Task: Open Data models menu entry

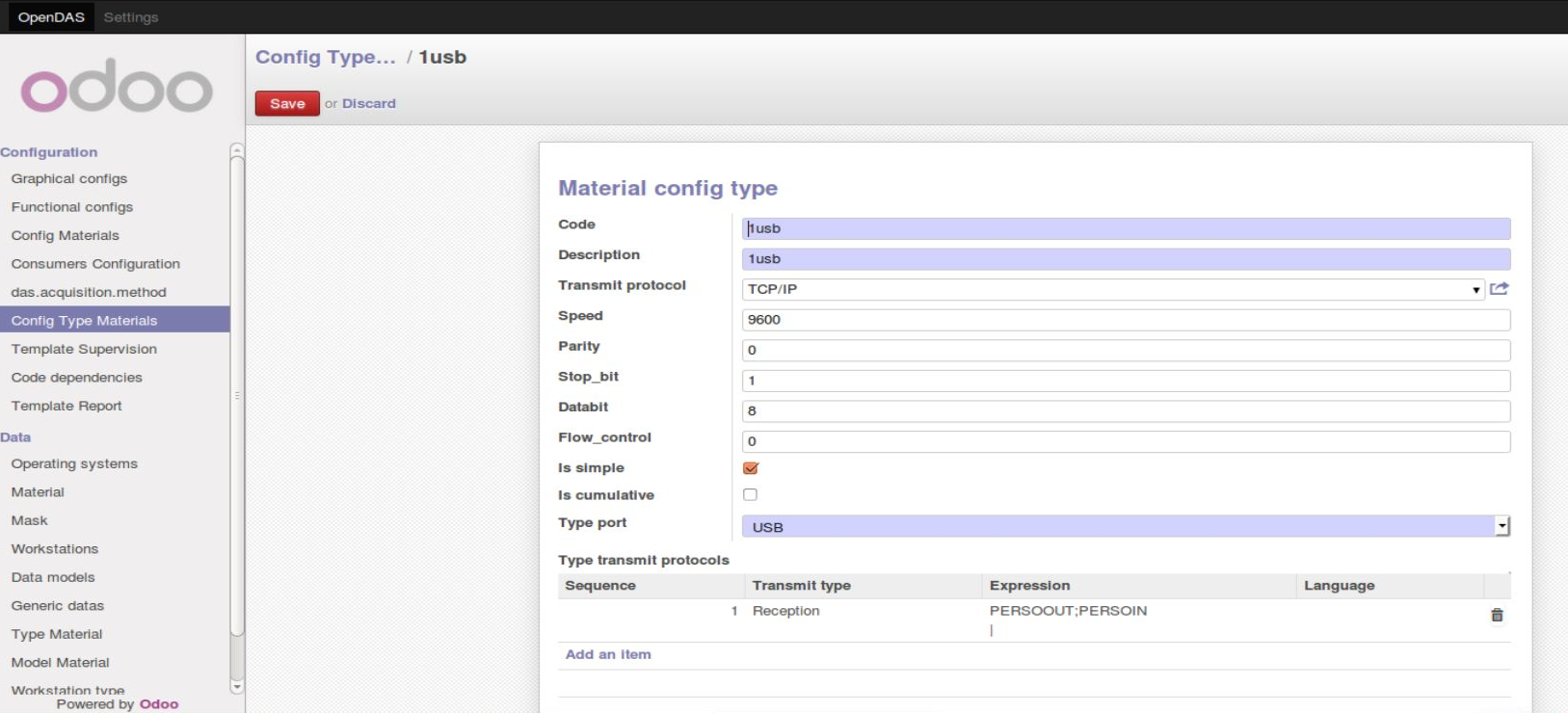Action: 53,577
